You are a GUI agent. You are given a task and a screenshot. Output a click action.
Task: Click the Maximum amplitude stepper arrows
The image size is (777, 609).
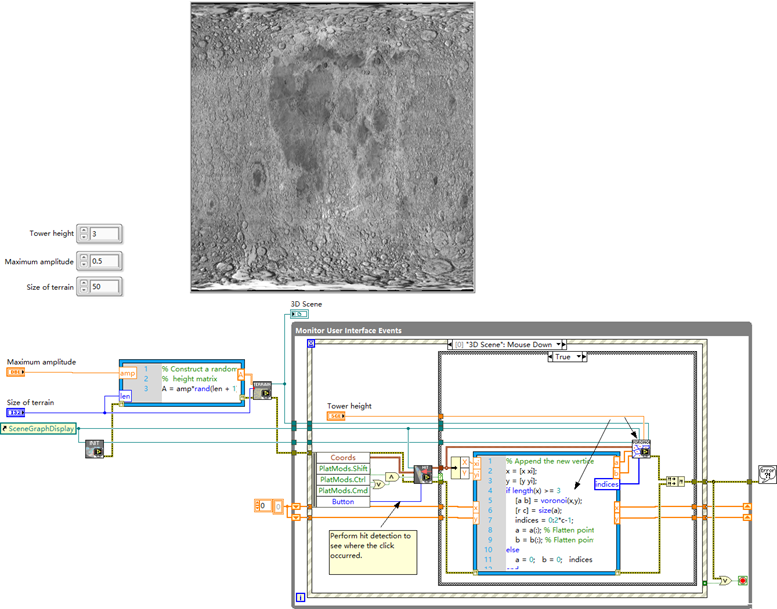pyautogui.click(x=84, y=261)
